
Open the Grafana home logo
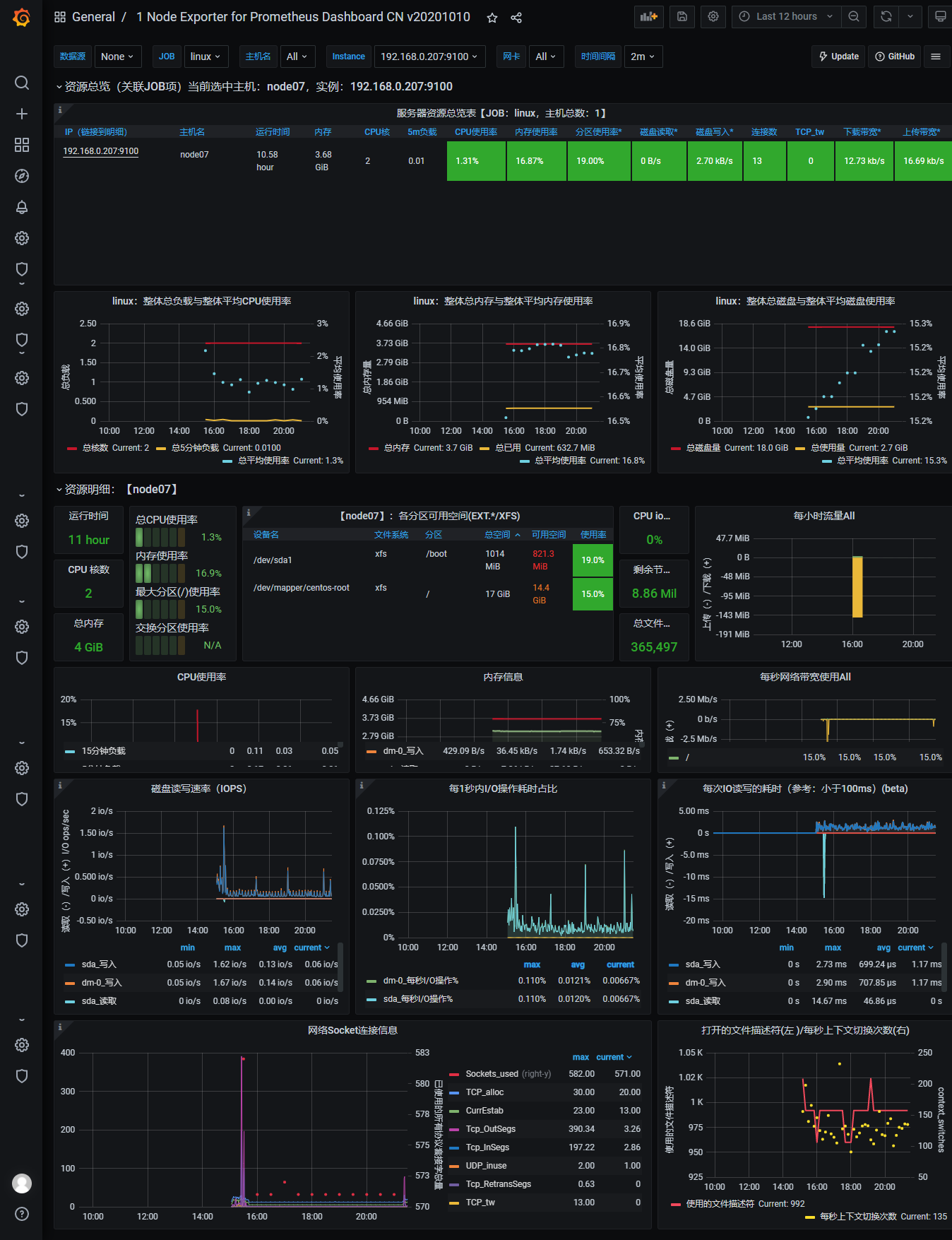[x=22, y=17]
